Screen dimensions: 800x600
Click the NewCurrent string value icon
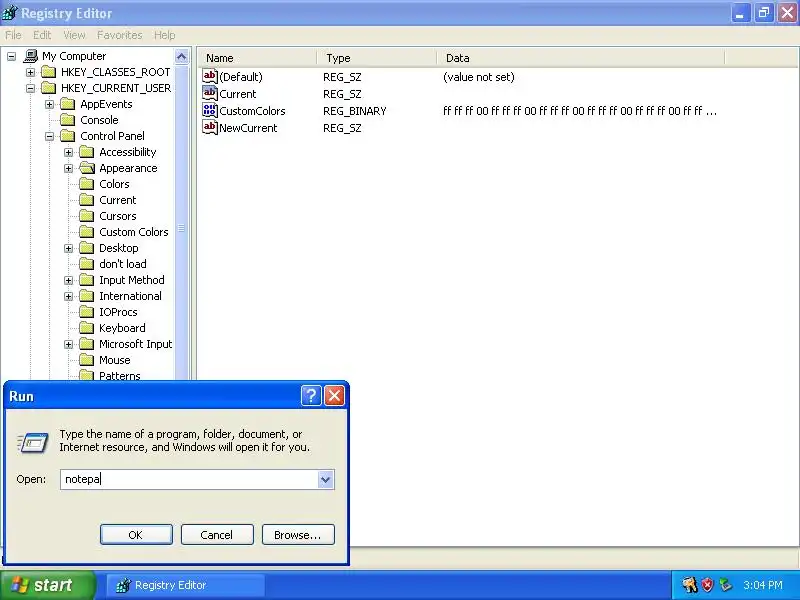210,127
